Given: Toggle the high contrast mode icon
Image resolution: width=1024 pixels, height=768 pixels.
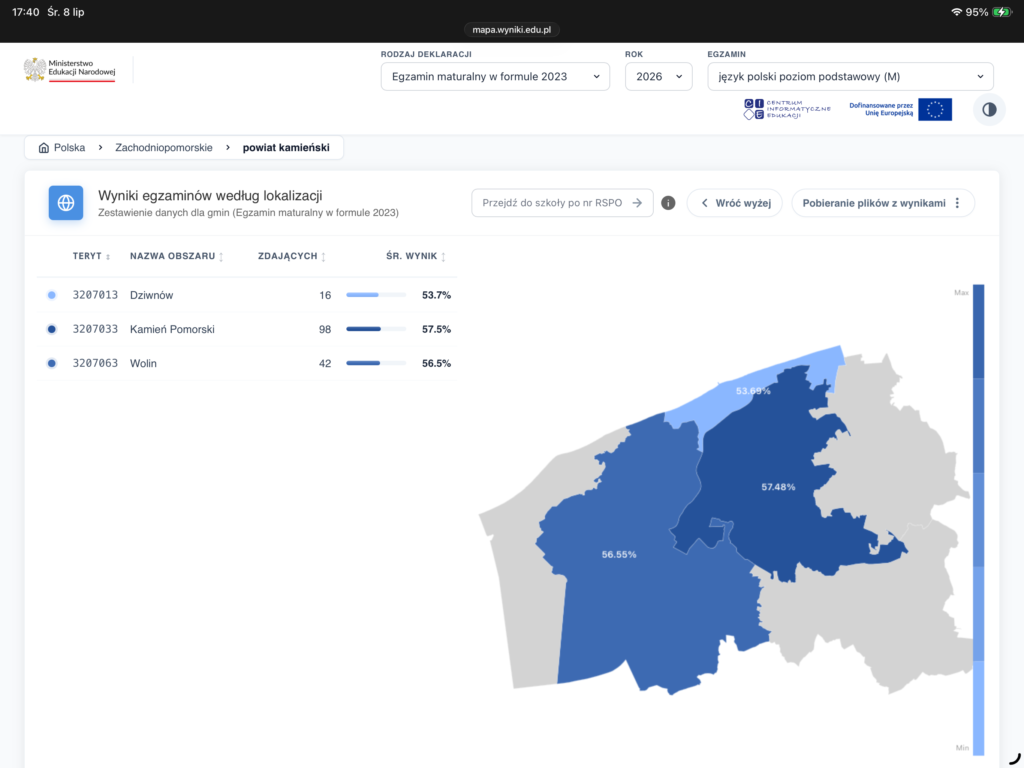Looking at the screenshot, I should point(989,109).
